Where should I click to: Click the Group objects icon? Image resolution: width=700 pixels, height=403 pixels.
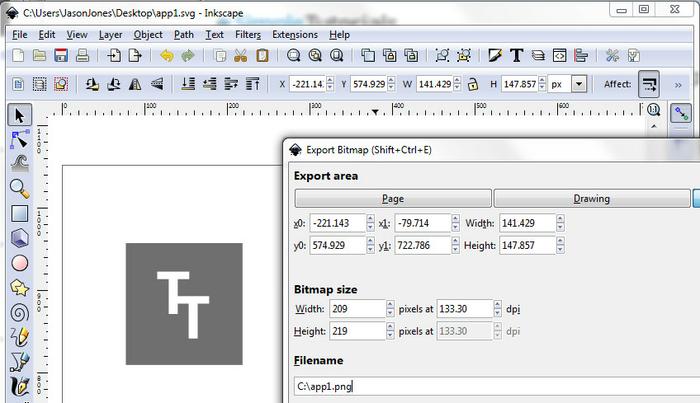442,56
